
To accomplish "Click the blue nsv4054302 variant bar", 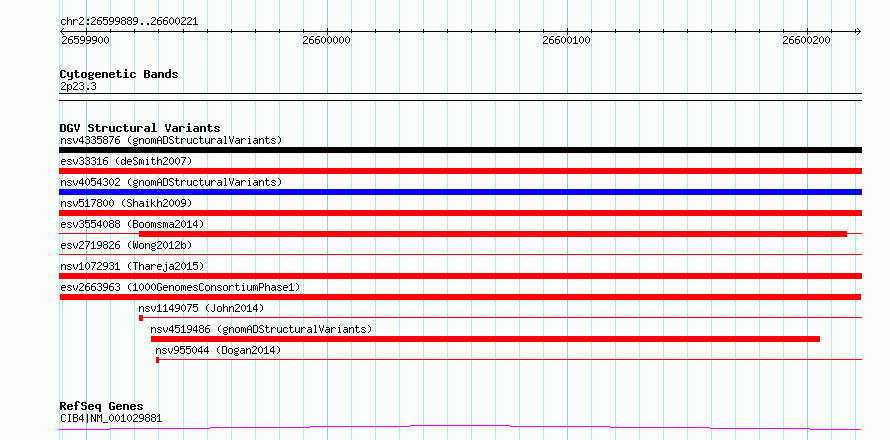I will 460,192.
